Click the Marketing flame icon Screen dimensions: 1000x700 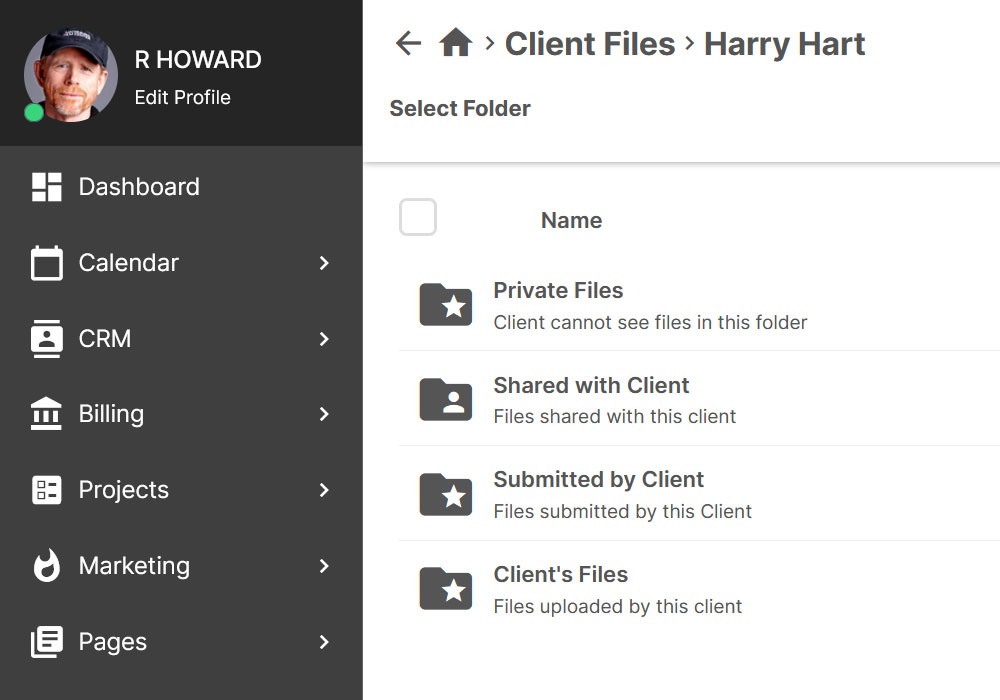click(47, 566)
